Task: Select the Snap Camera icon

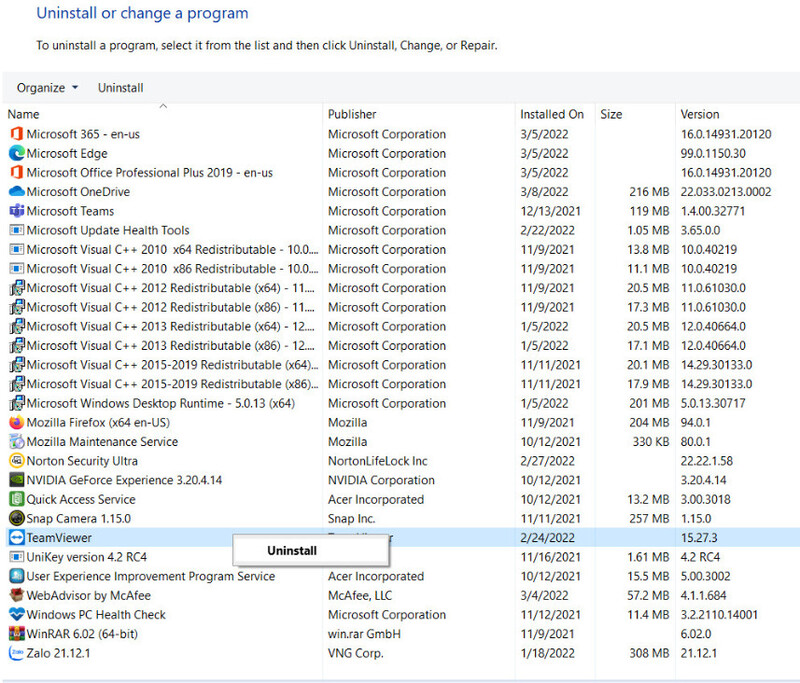Action: click(16, 518)
